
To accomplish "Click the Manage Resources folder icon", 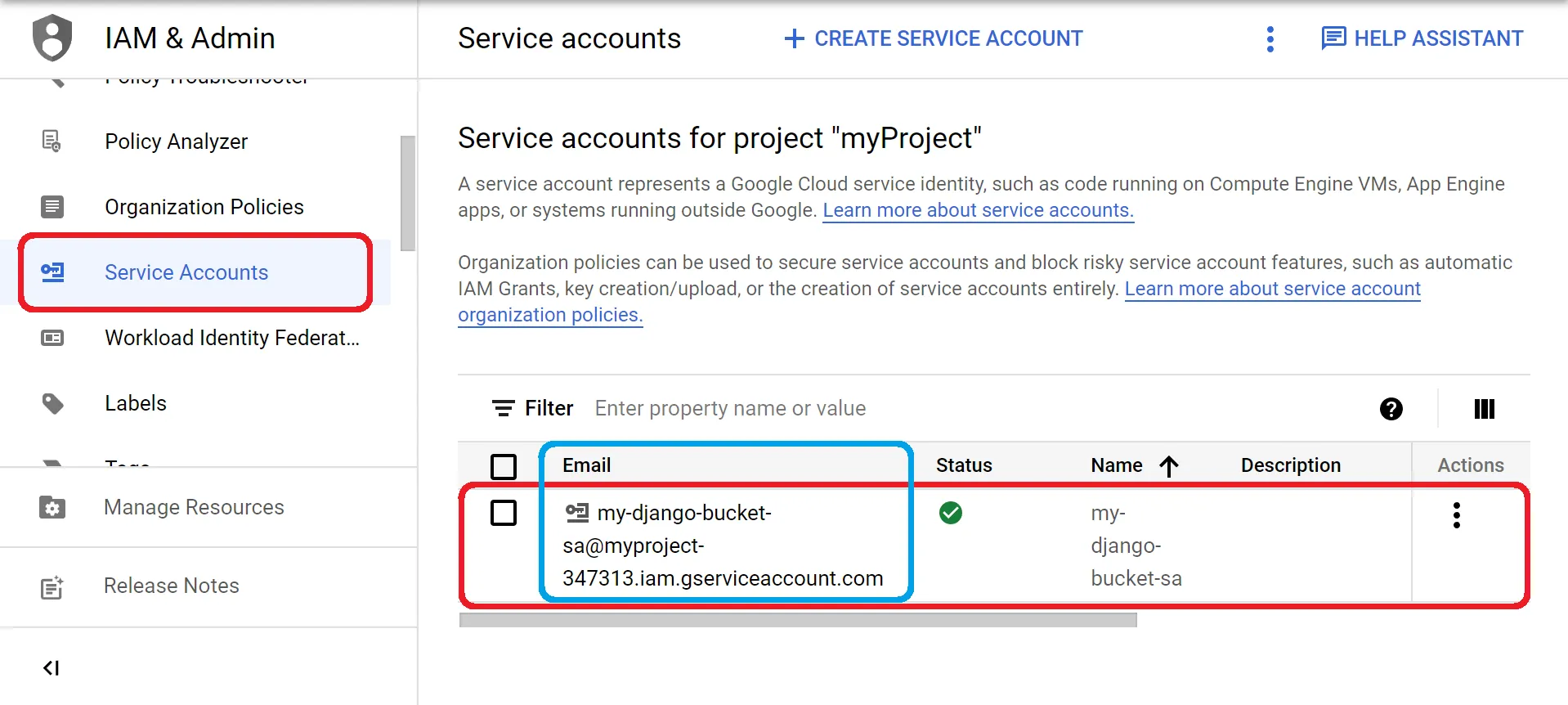I will tap(52, 507).
